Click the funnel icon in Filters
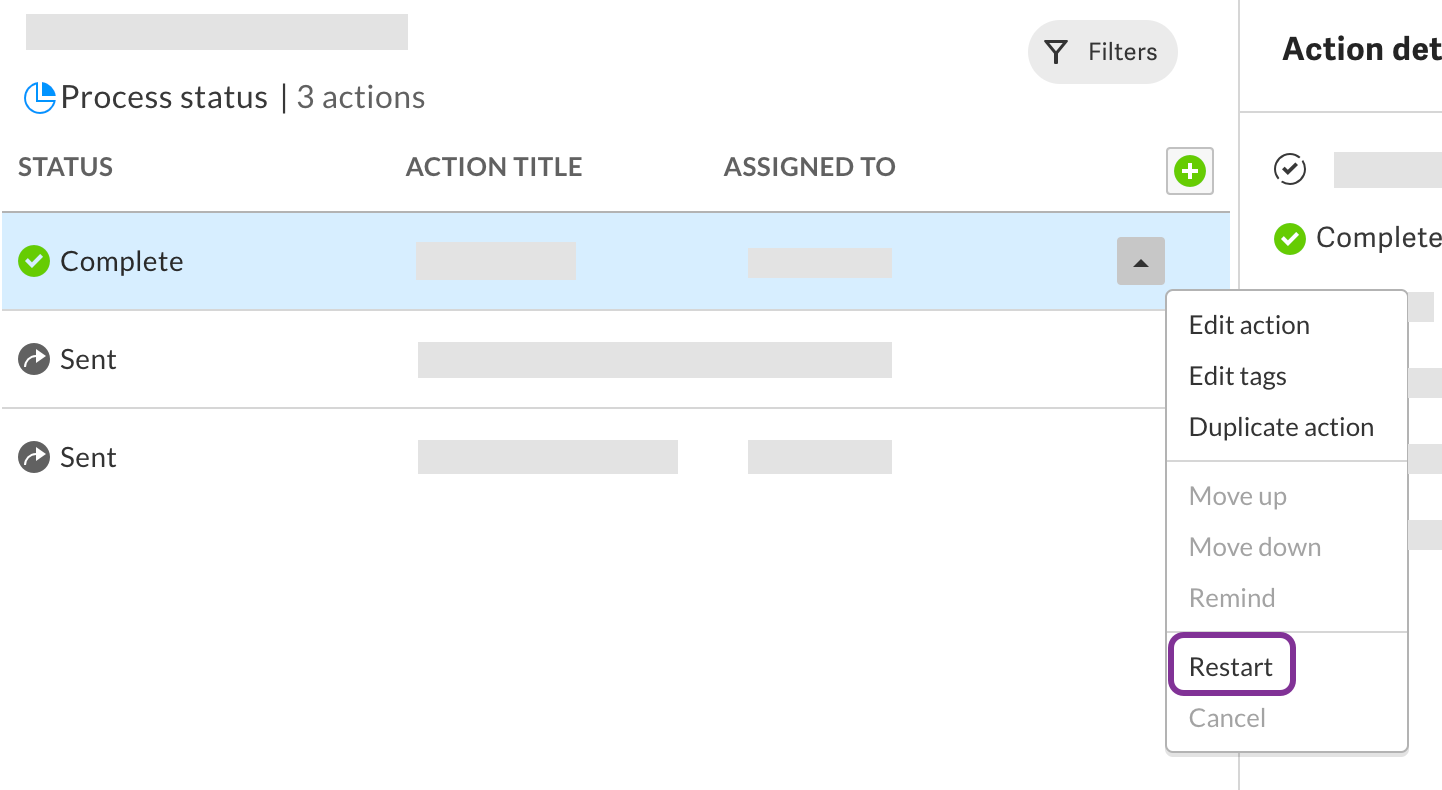 pyautogui.click(x=1056, y=52)
